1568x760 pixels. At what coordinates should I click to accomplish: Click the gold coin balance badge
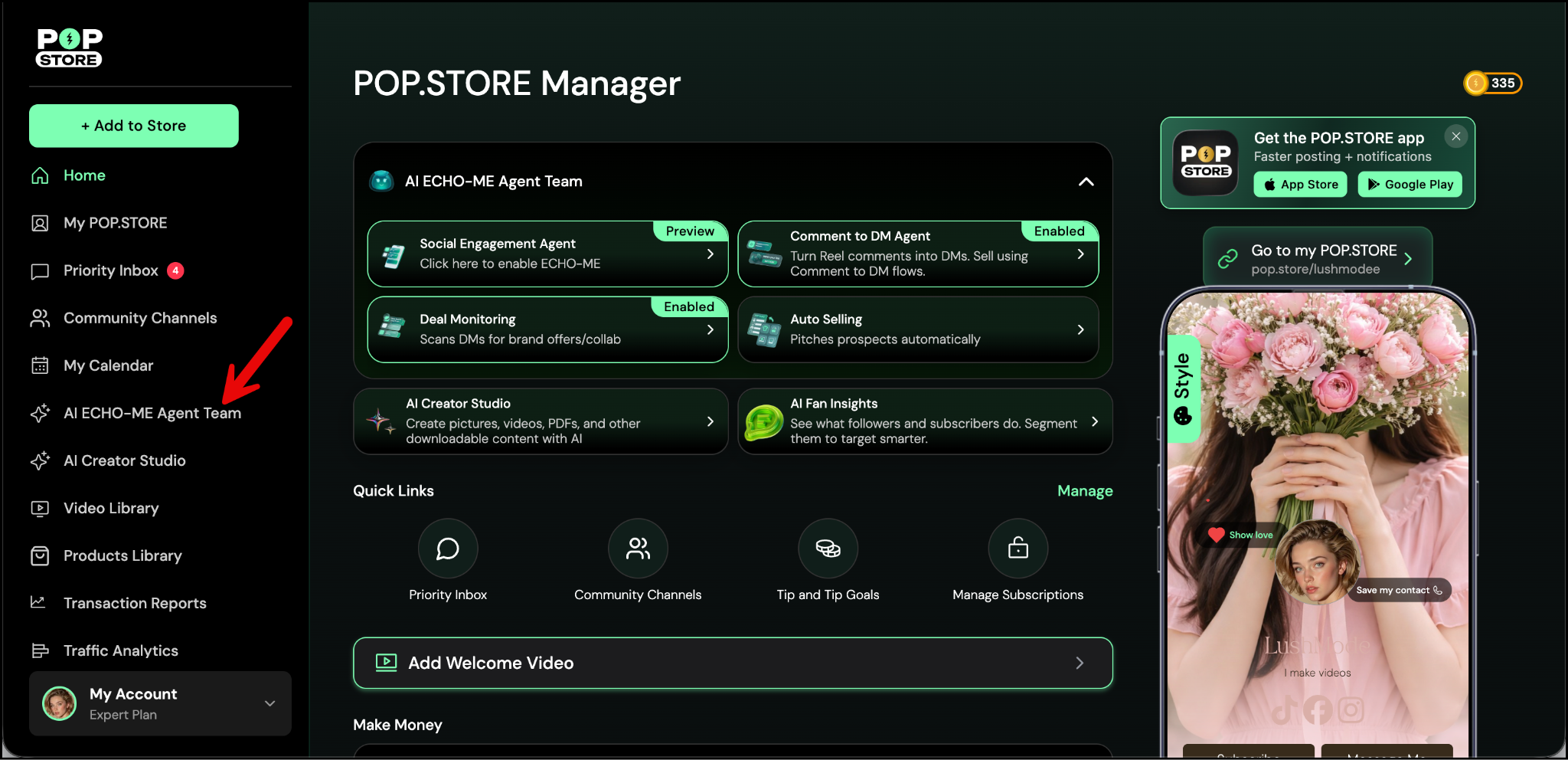point(1492,83)
